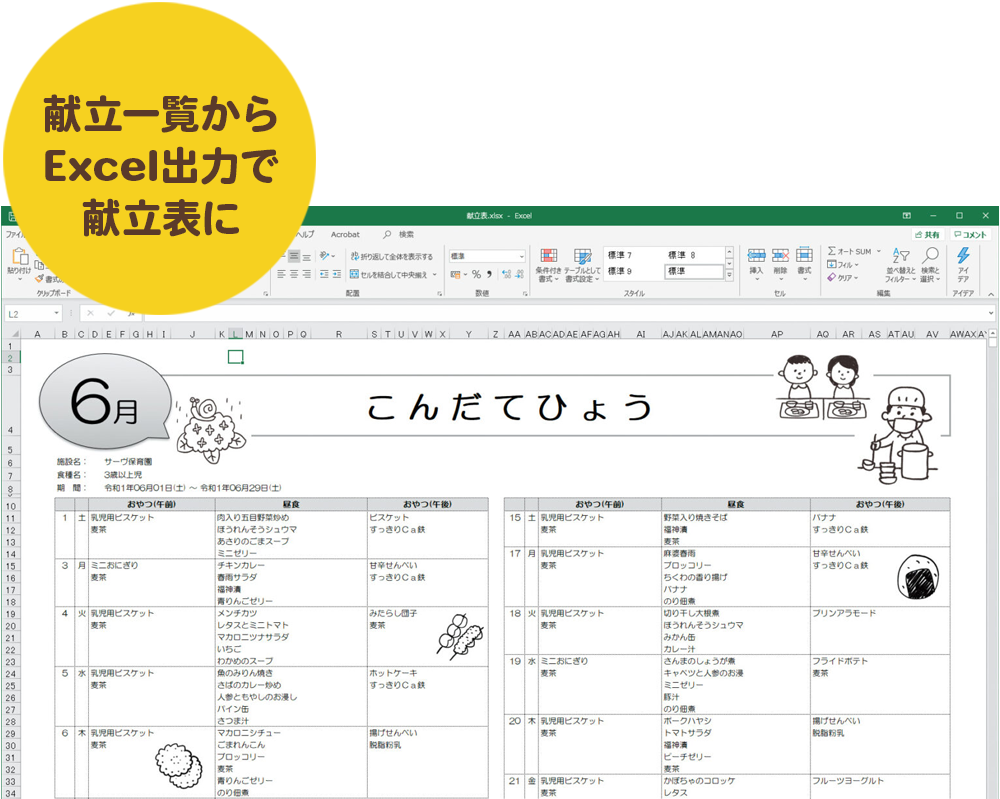This screenshot has width=1000, height=799.
Task: Toggle center alignment in the ribbon
Action: pyautogui.click(x=293, y=274)
